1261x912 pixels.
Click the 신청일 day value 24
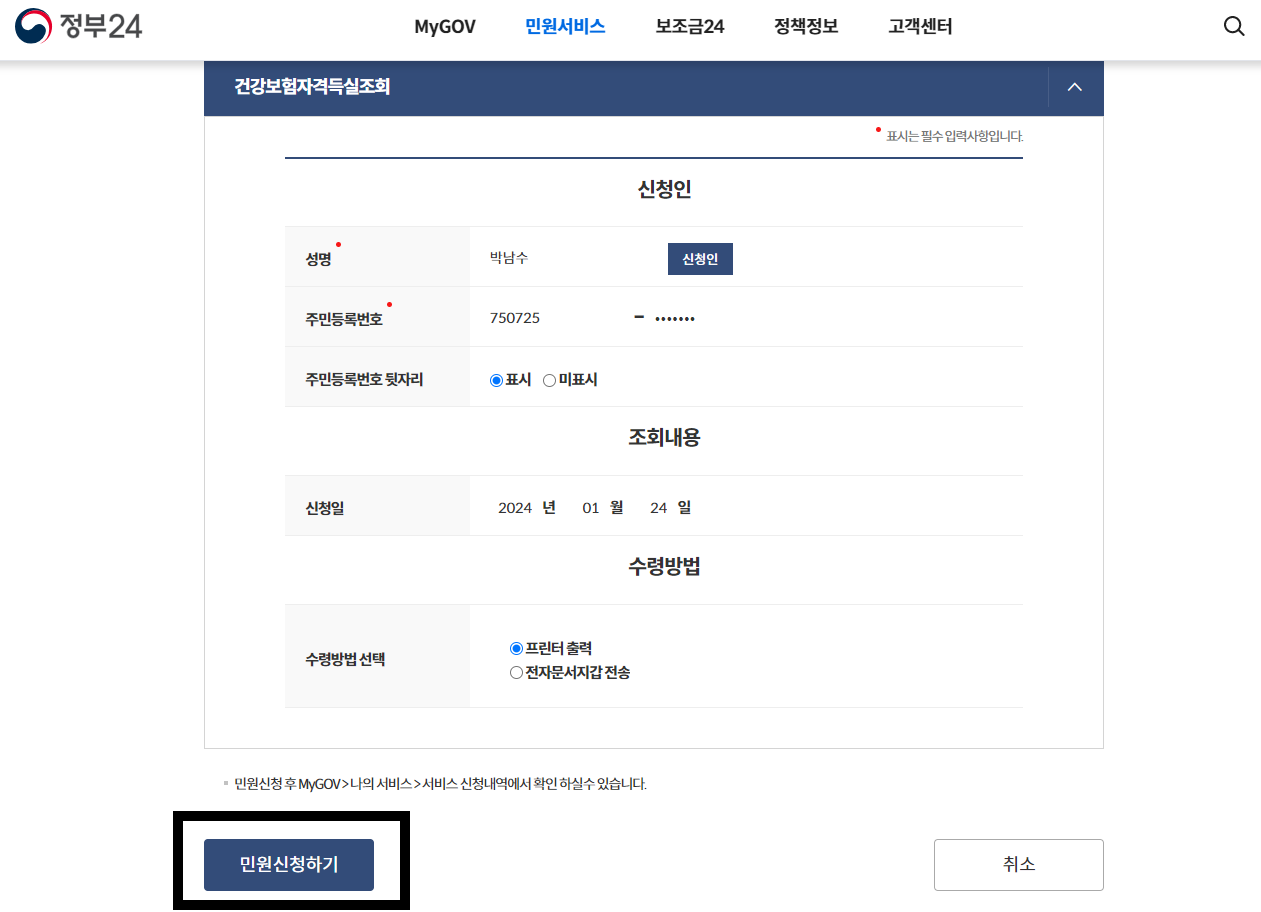(658, 508)
